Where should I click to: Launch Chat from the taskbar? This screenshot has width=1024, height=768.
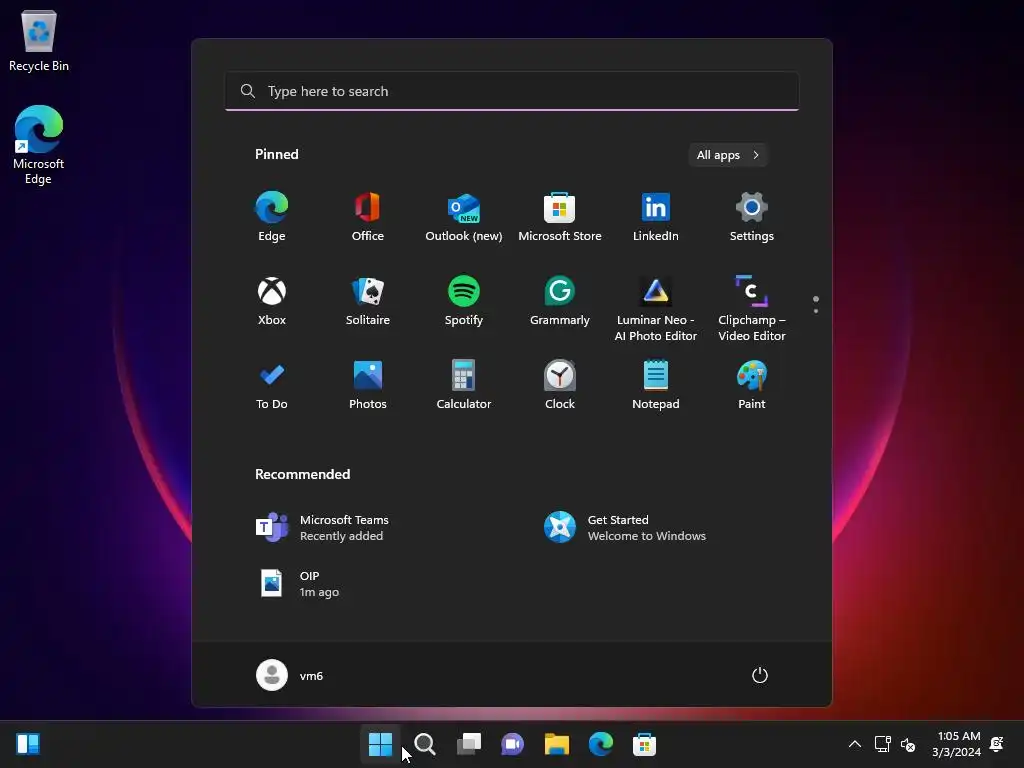(x=513, y=744)
